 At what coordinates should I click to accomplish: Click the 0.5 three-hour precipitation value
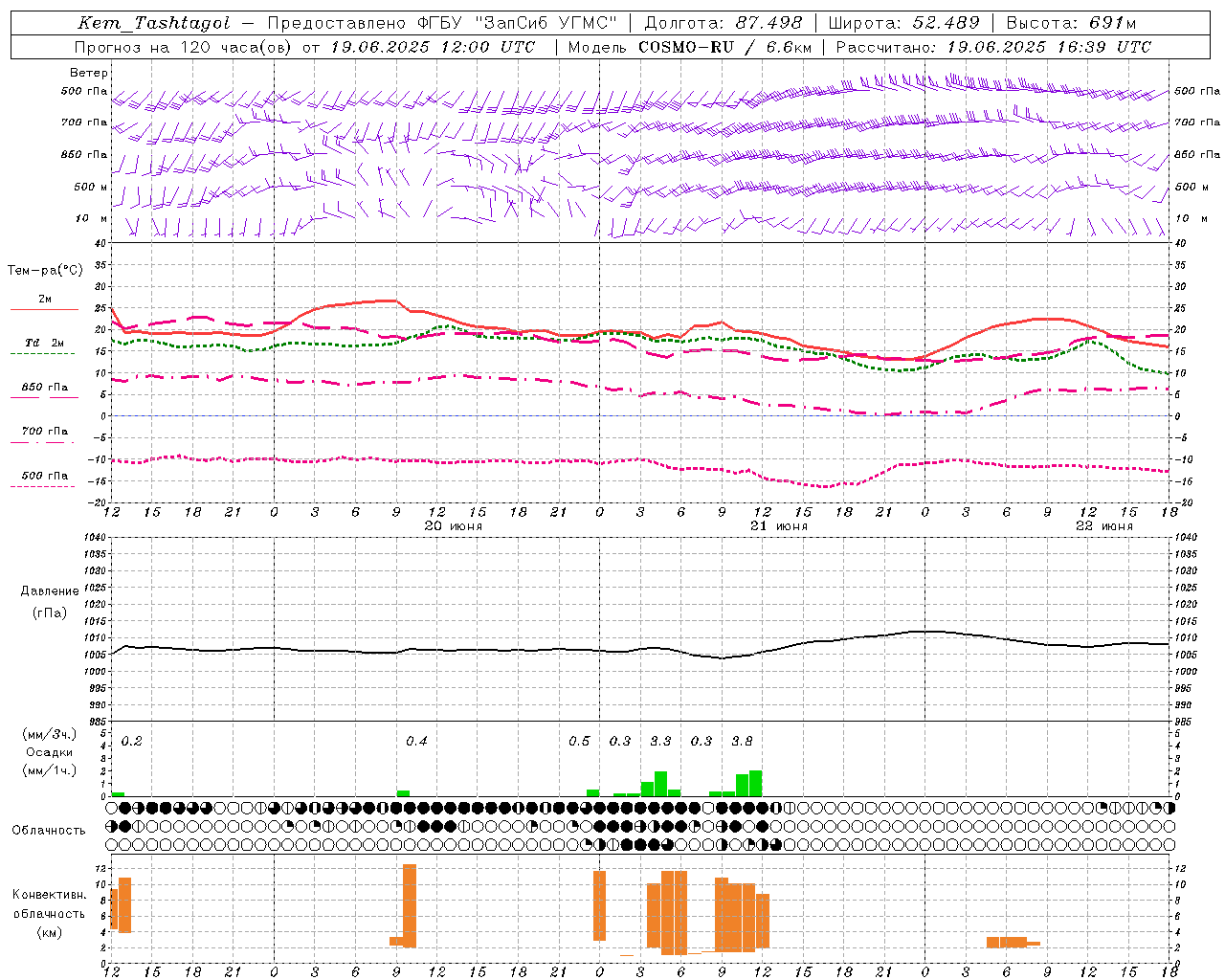(579, 741)
